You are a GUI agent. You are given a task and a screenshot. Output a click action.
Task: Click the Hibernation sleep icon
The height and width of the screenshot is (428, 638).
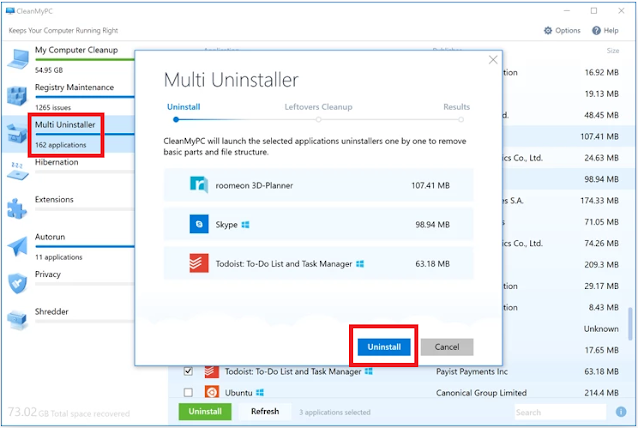(17, 171)
